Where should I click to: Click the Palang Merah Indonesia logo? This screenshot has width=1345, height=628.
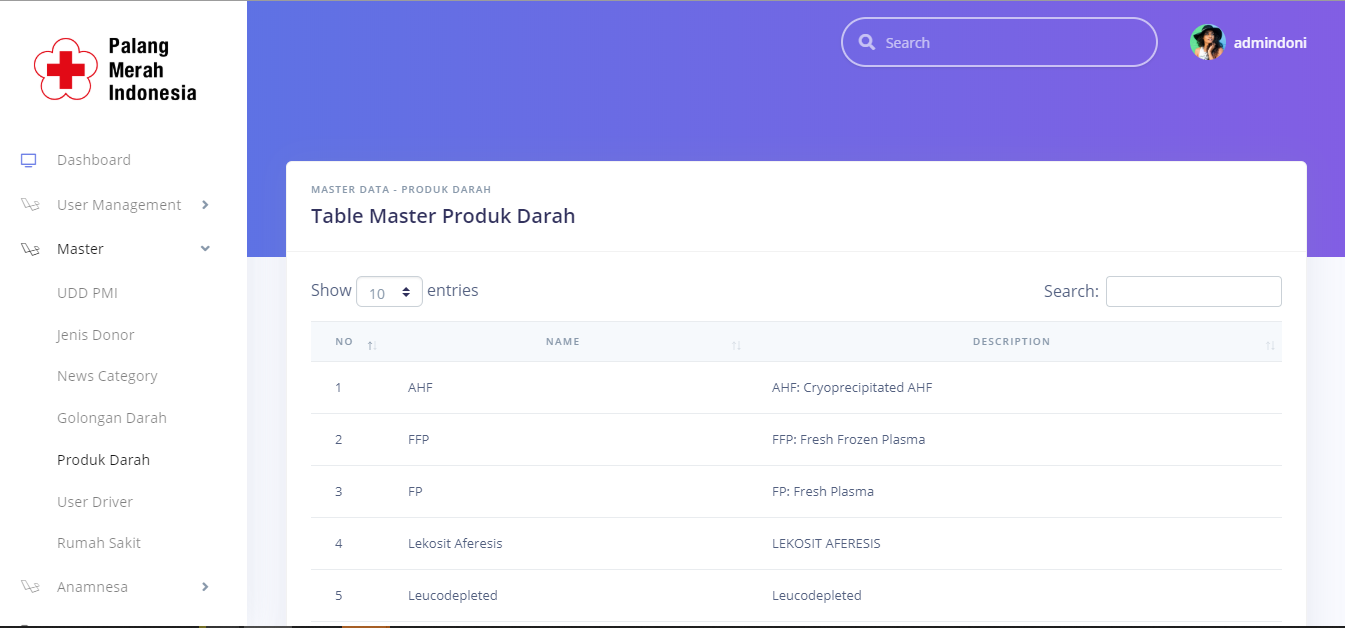pyautogui.click(x=115, y=70)
